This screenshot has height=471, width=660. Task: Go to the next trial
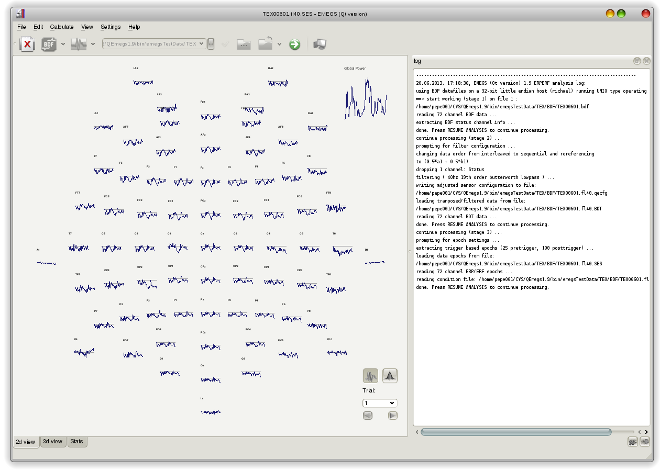point(392,416)
